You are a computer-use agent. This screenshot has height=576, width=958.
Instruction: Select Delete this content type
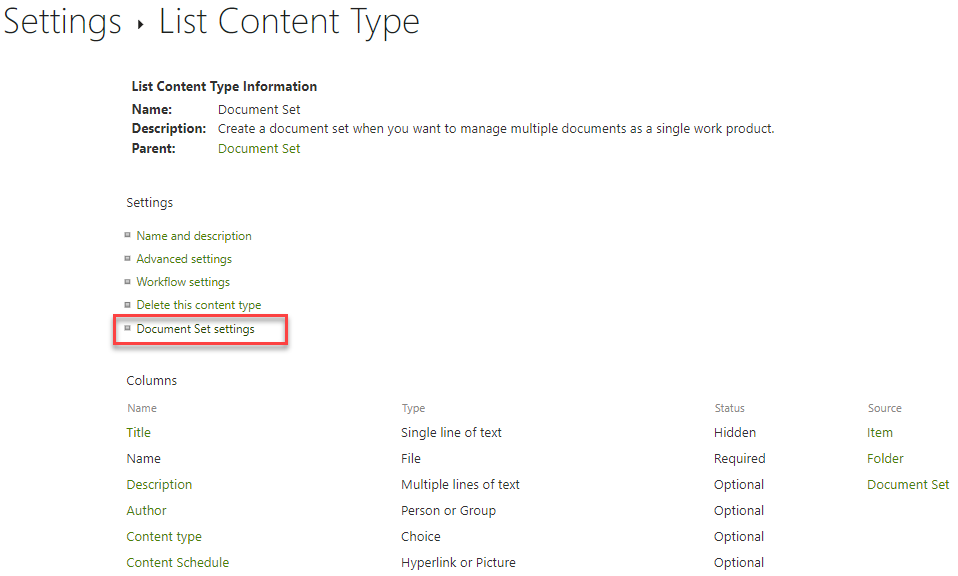pyautogui.click(x=198, y=305)
